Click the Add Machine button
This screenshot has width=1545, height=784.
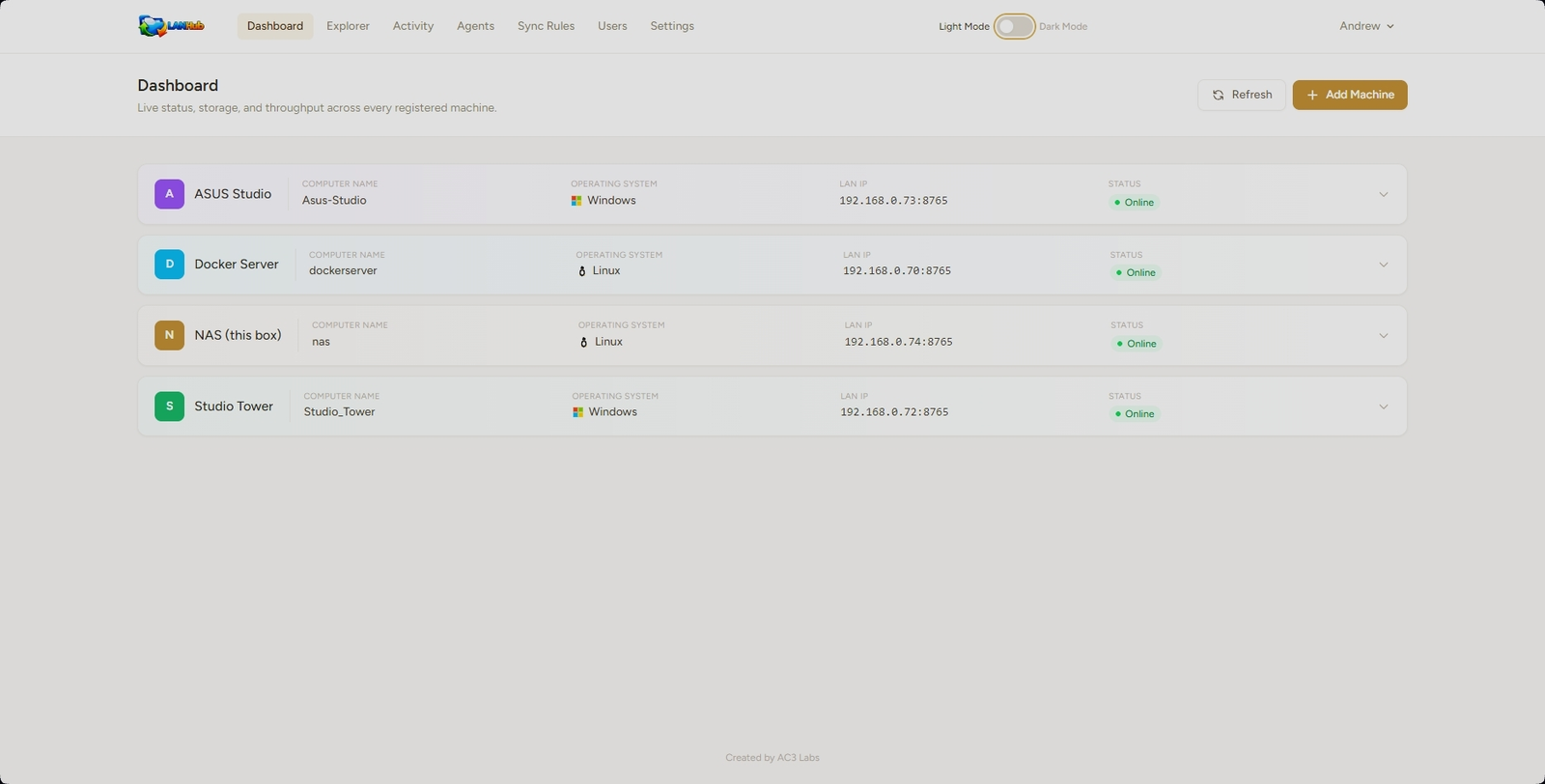click(x=1350, y=95)
